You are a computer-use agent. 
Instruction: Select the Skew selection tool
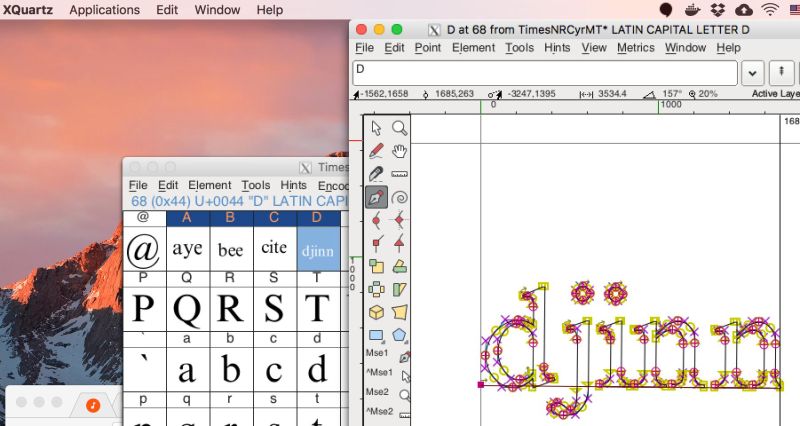point(399,289)
